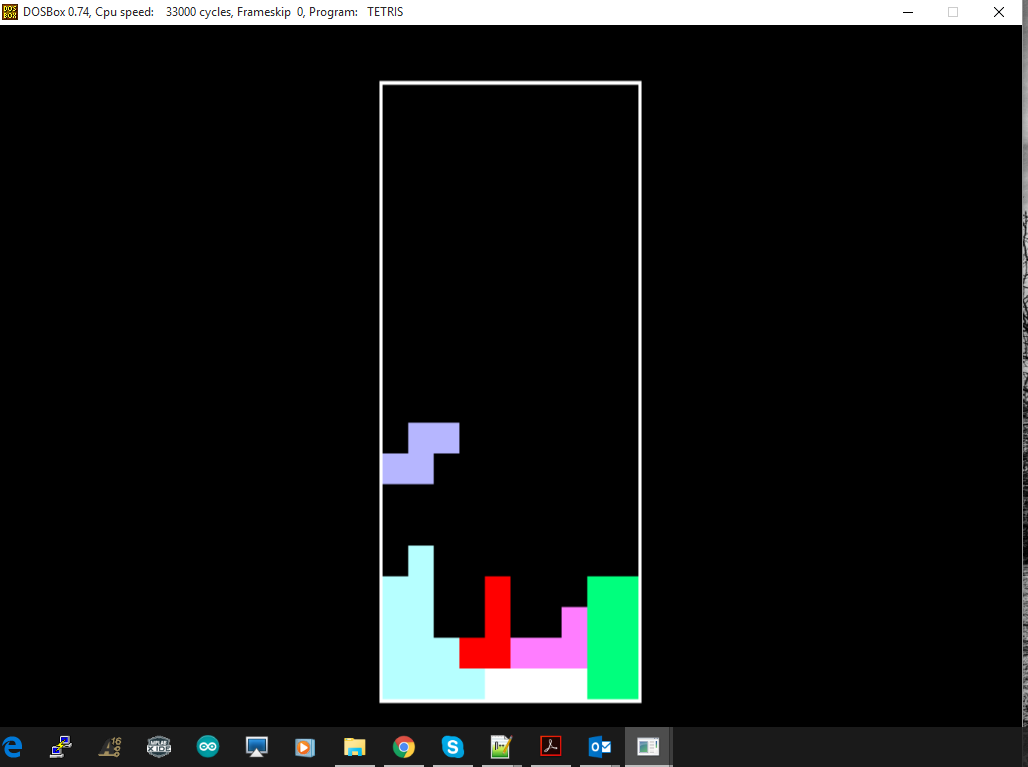Screen dimensions: 1028x767
Task: Open Microsoft Edge from the taskbar
Action: click(x=12, y=747)
